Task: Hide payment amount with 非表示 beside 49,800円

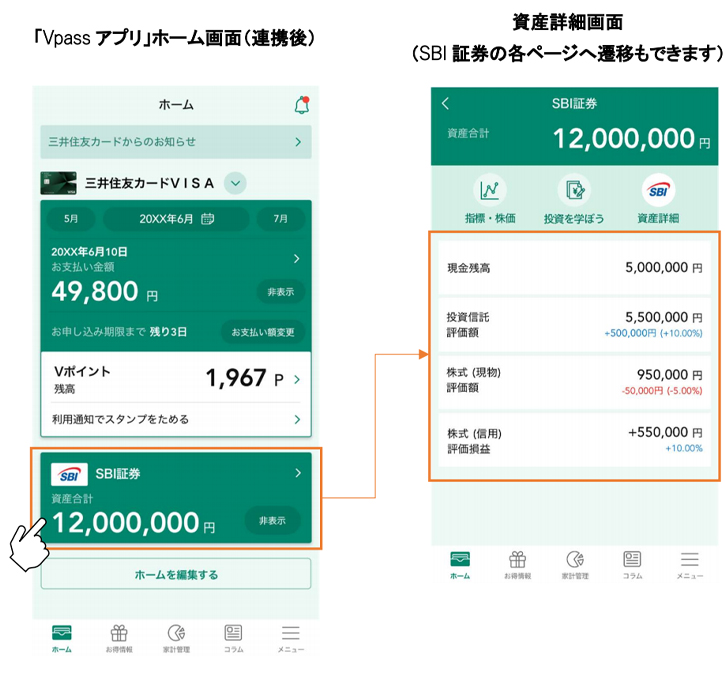Action: 281,292
